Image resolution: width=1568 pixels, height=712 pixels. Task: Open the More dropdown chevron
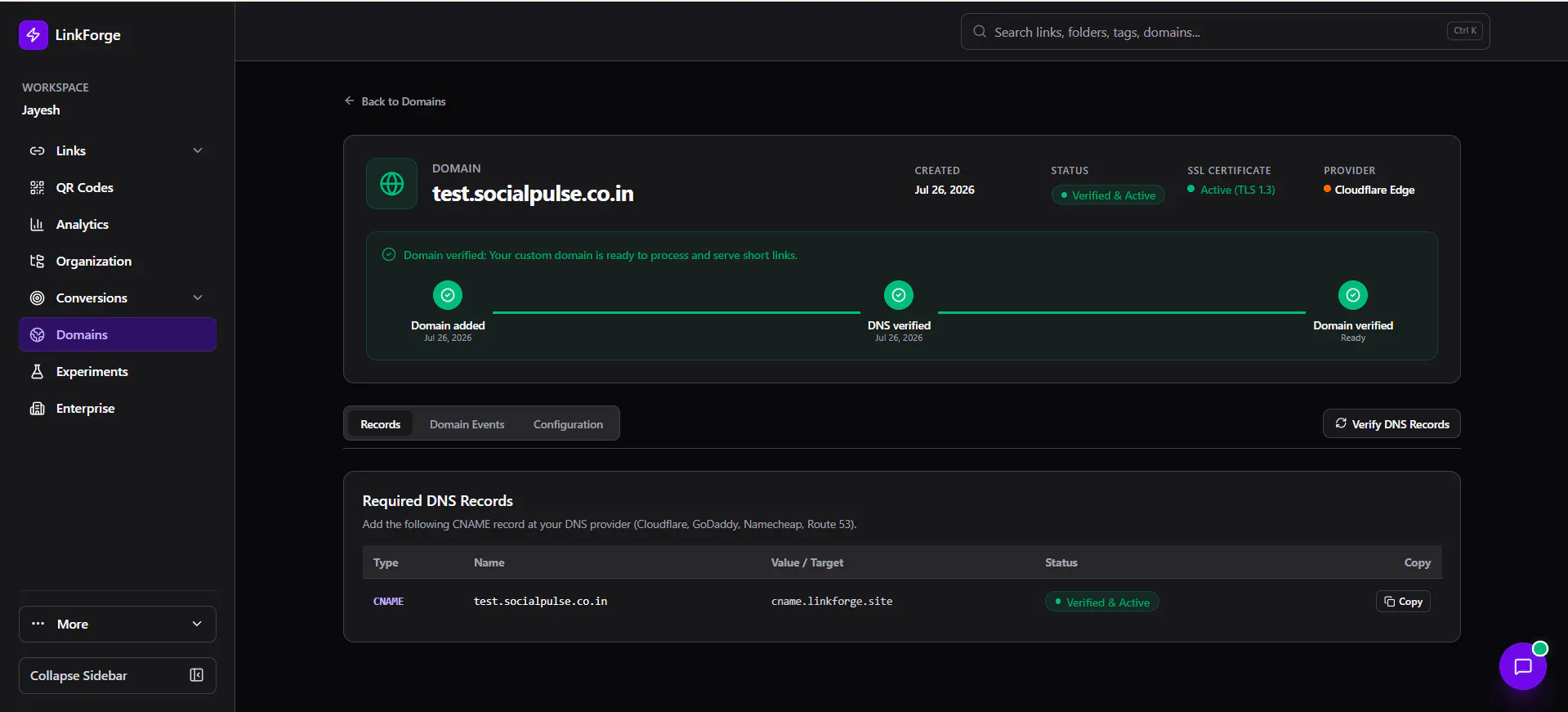(197, 624)
